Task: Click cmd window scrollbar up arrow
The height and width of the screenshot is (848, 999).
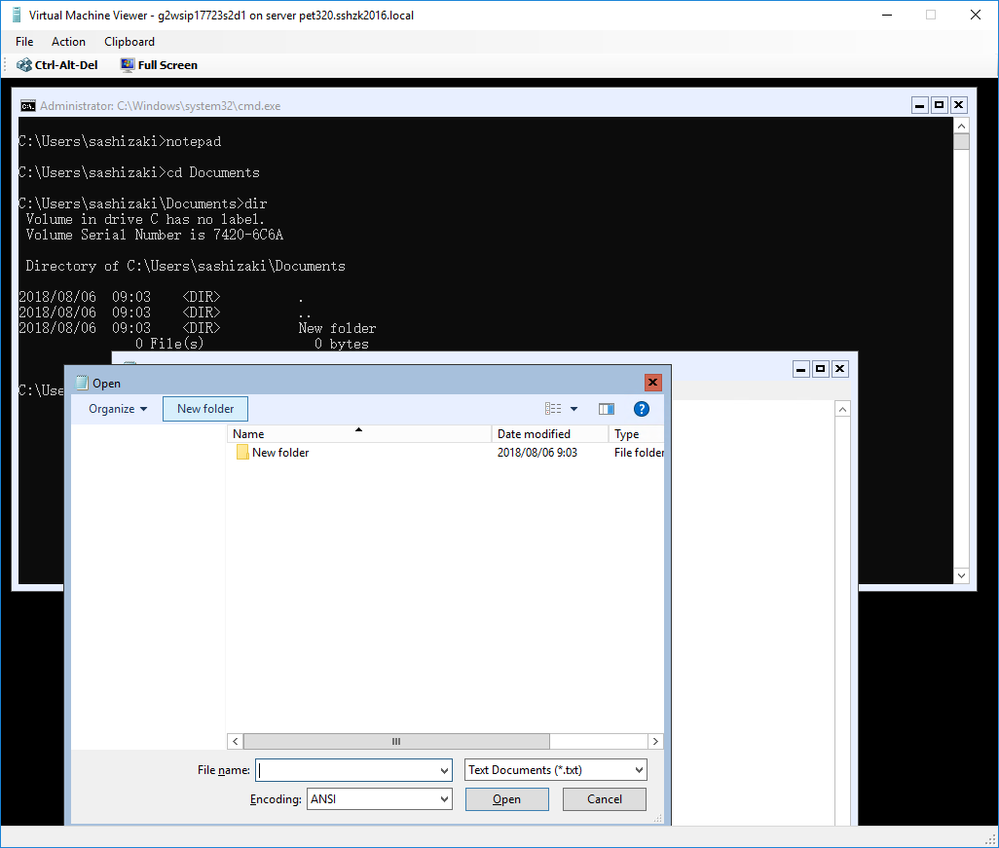Action: click(x=961, y=126)
